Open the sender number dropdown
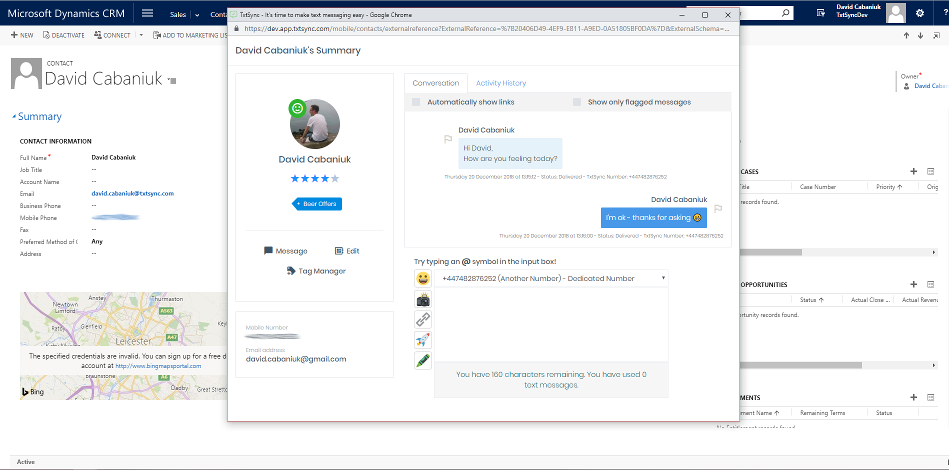Screen dimensions: 949x470 click(662, 278)
